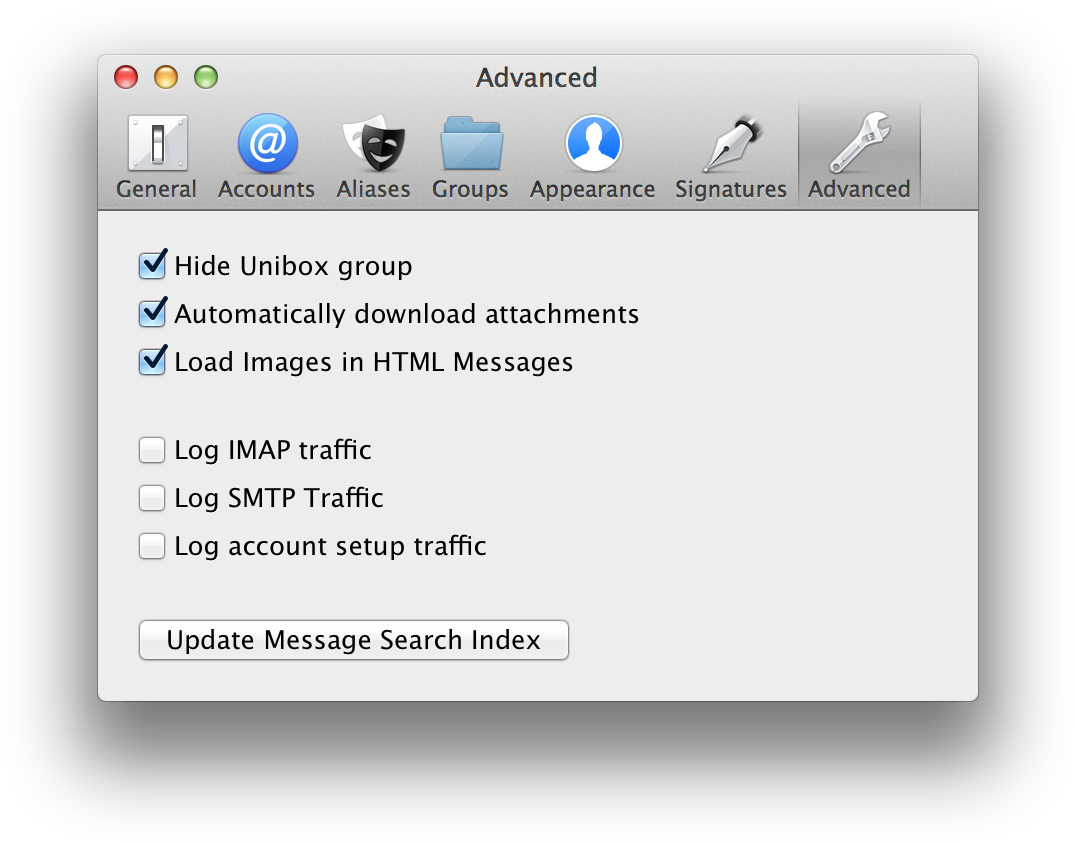The image size is (1075, 843).
Task: Uncheck Hide Unibox group
Action: (x=152, y=265)
